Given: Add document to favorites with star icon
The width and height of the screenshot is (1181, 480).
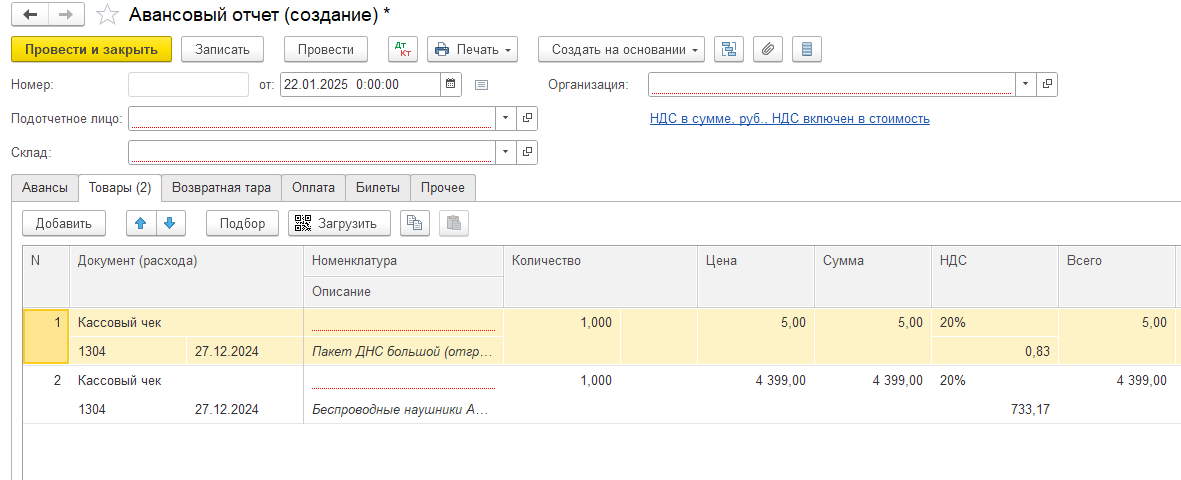Looking at the screenshot, I should (x=107, y=15).
